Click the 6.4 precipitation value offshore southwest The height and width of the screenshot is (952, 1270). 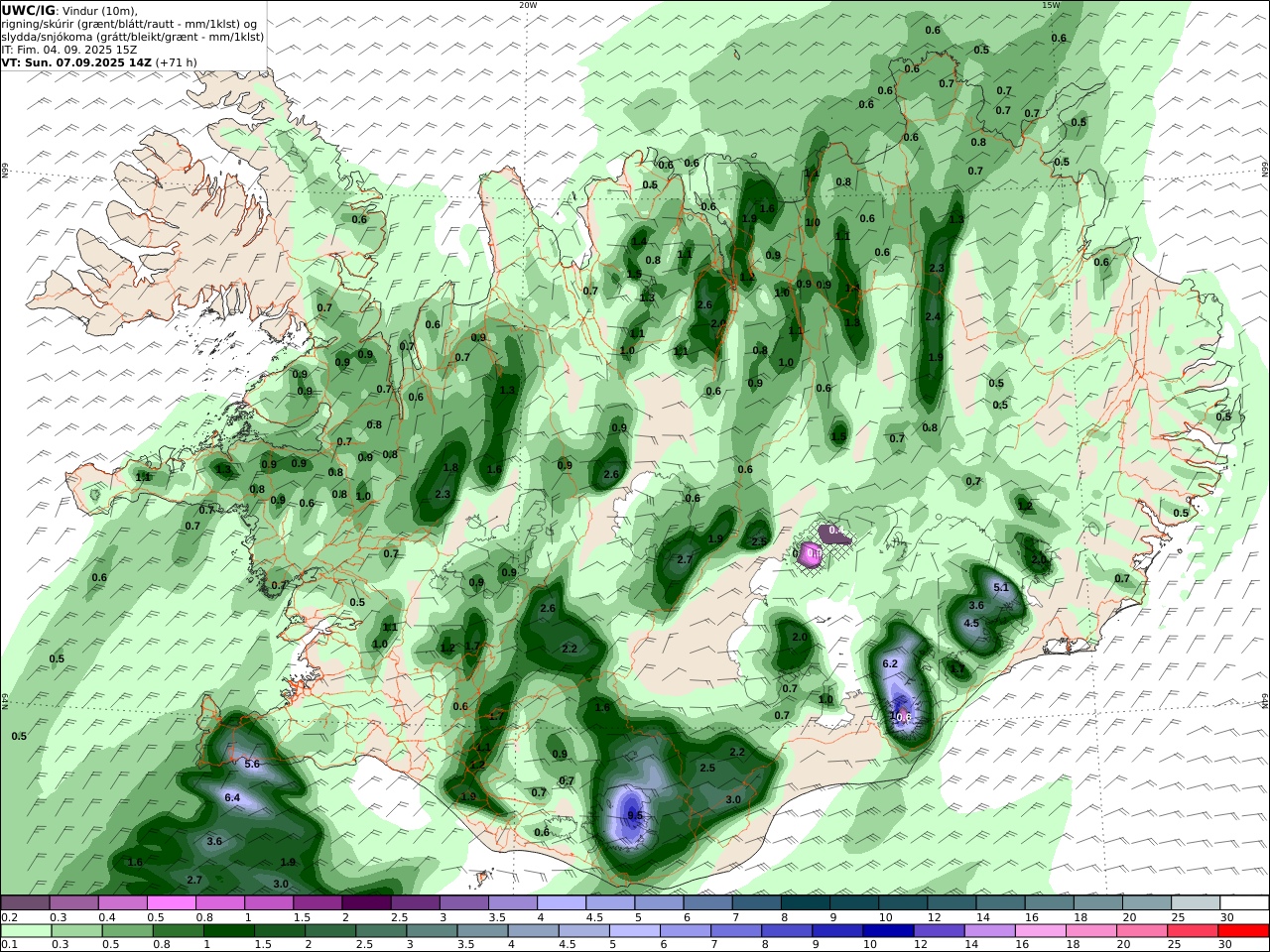point(232,797)
